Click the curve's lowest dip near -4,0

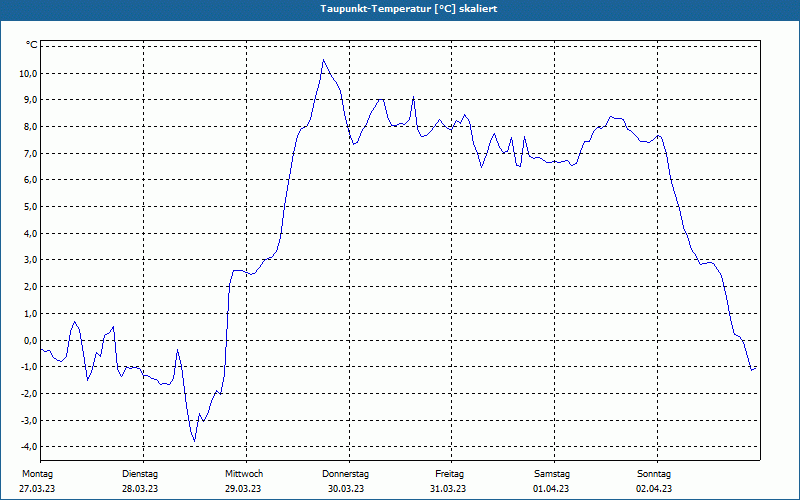pyautogui.click(x=194, y=440)
